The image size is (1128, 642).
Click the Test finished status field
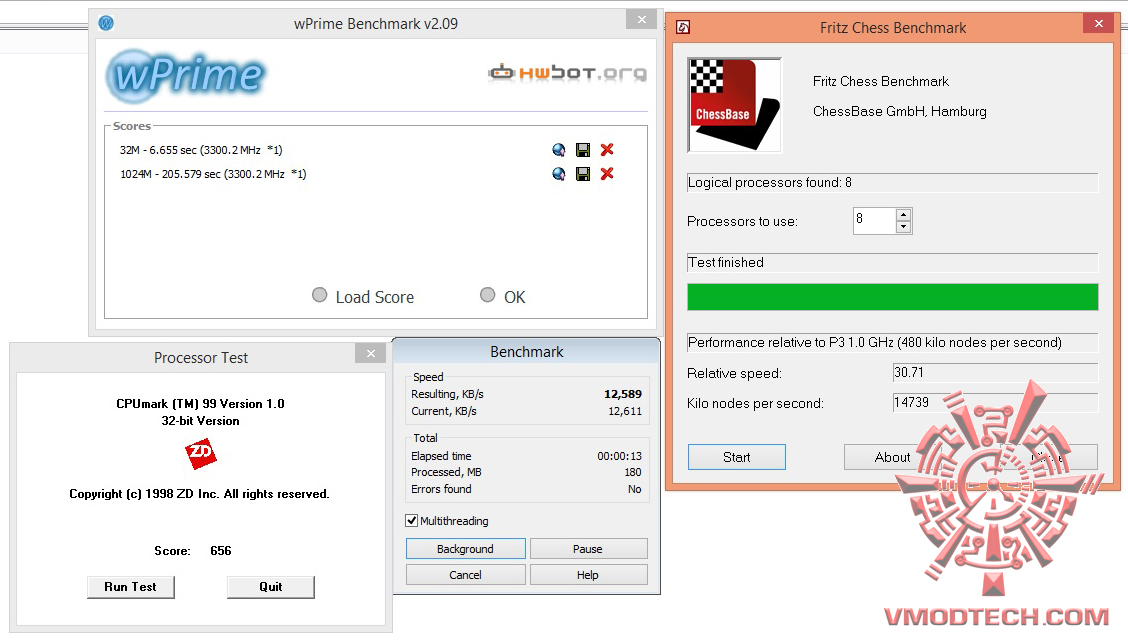893,263
